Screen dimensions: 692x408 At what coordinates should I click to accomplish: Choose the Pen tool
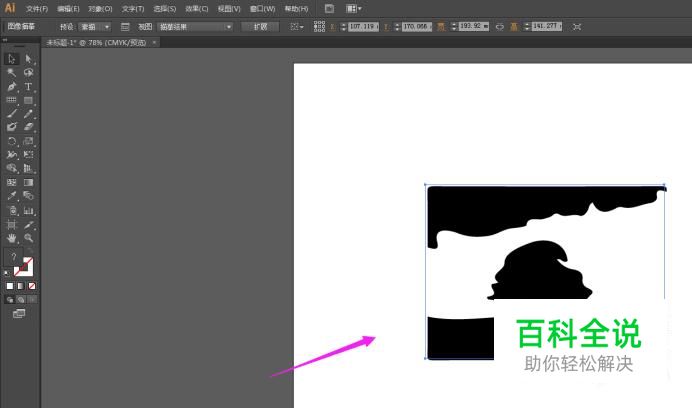pyautogui.click(x=11, y=87)
